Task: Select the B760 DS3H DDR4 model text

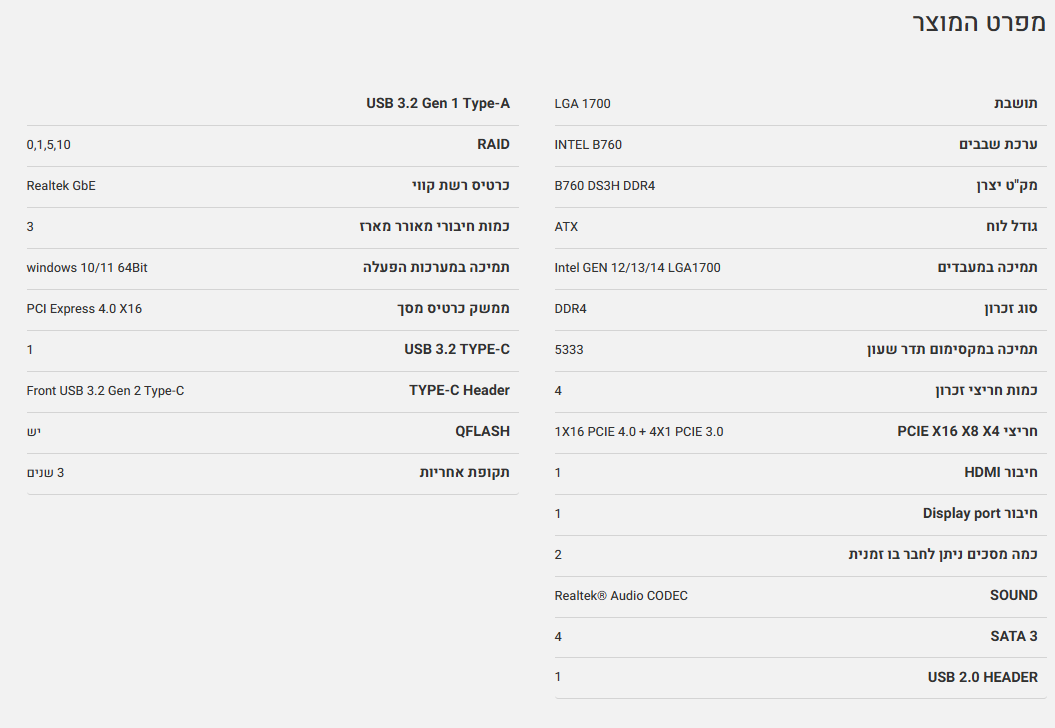Action: pos(604,186)
